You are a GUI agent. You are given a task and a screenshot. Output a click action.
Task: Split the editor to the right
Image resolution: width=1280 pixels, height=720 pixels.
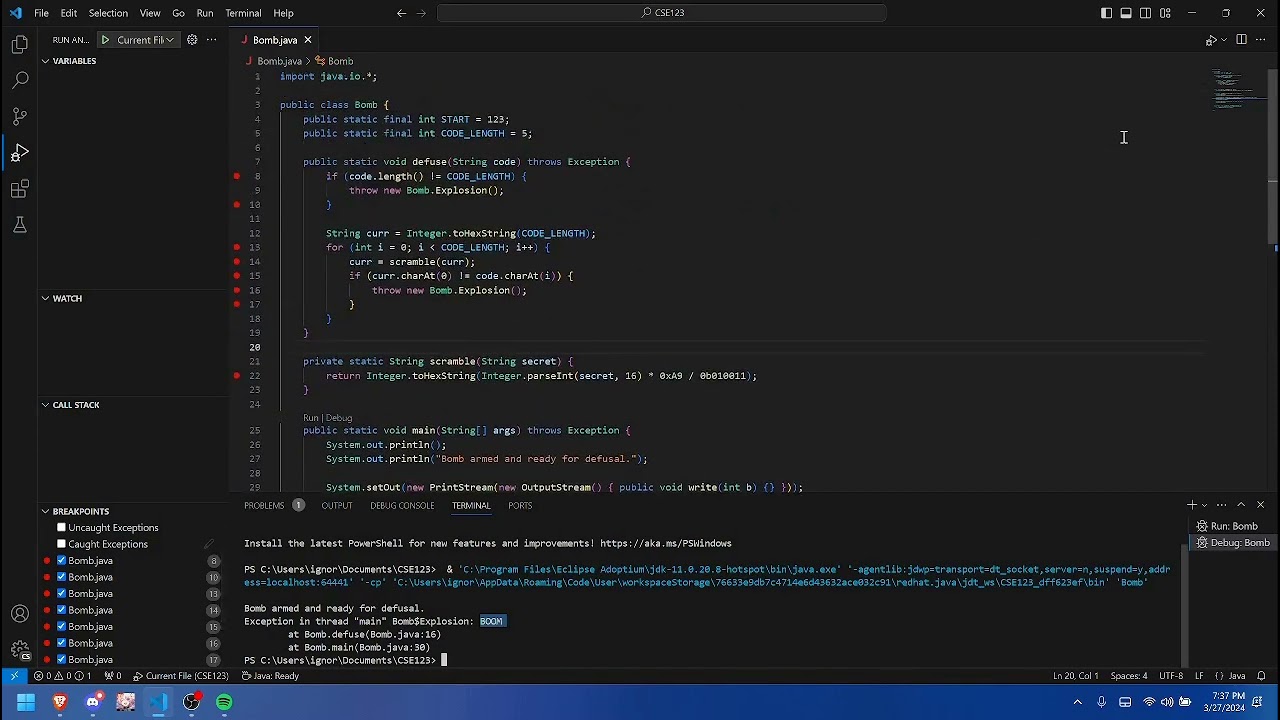tap(1241, 40)
